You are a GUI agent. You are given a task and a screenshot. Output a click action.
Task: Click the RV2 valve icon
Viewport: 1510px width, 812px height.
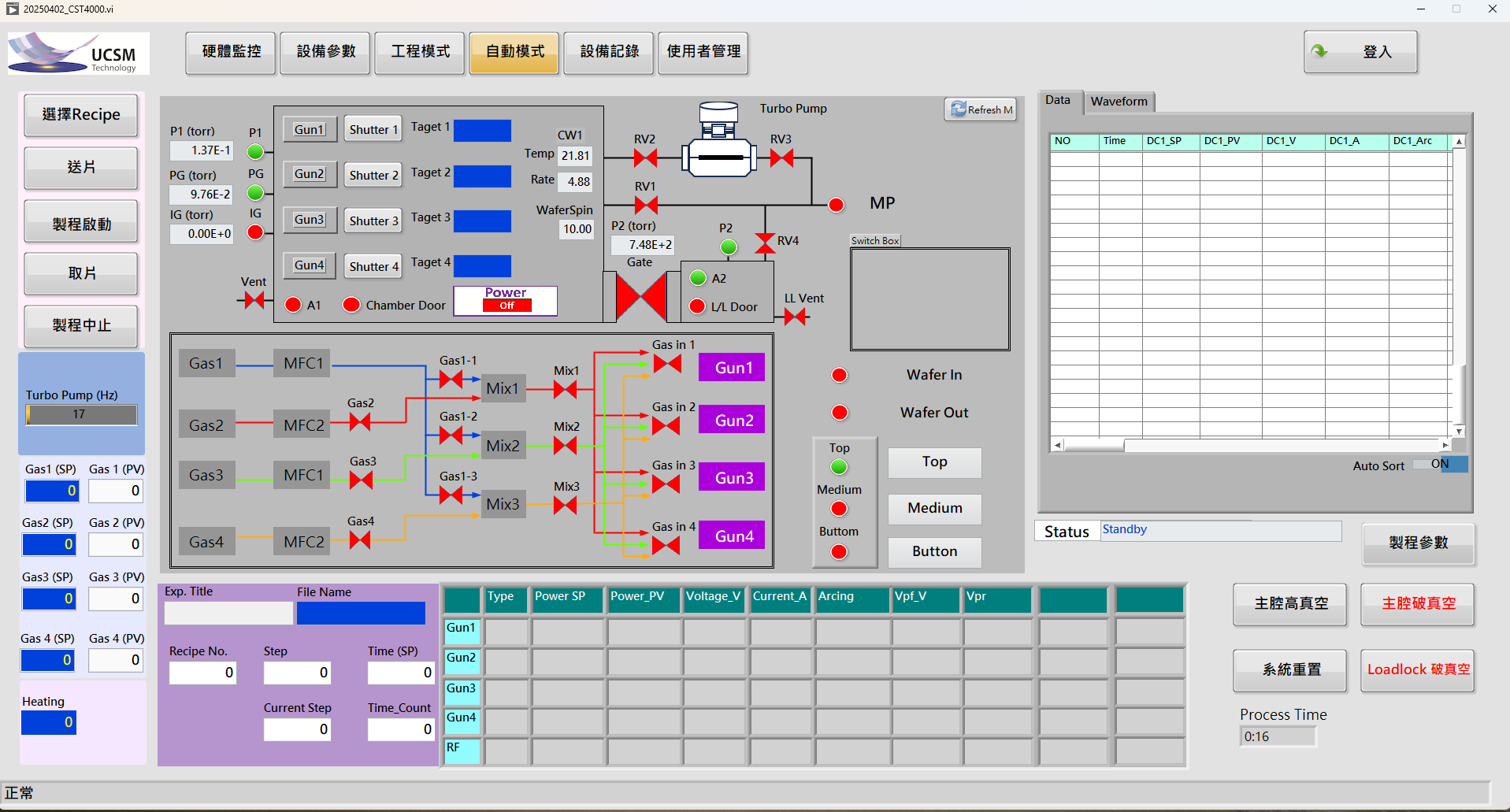(645, 158)
